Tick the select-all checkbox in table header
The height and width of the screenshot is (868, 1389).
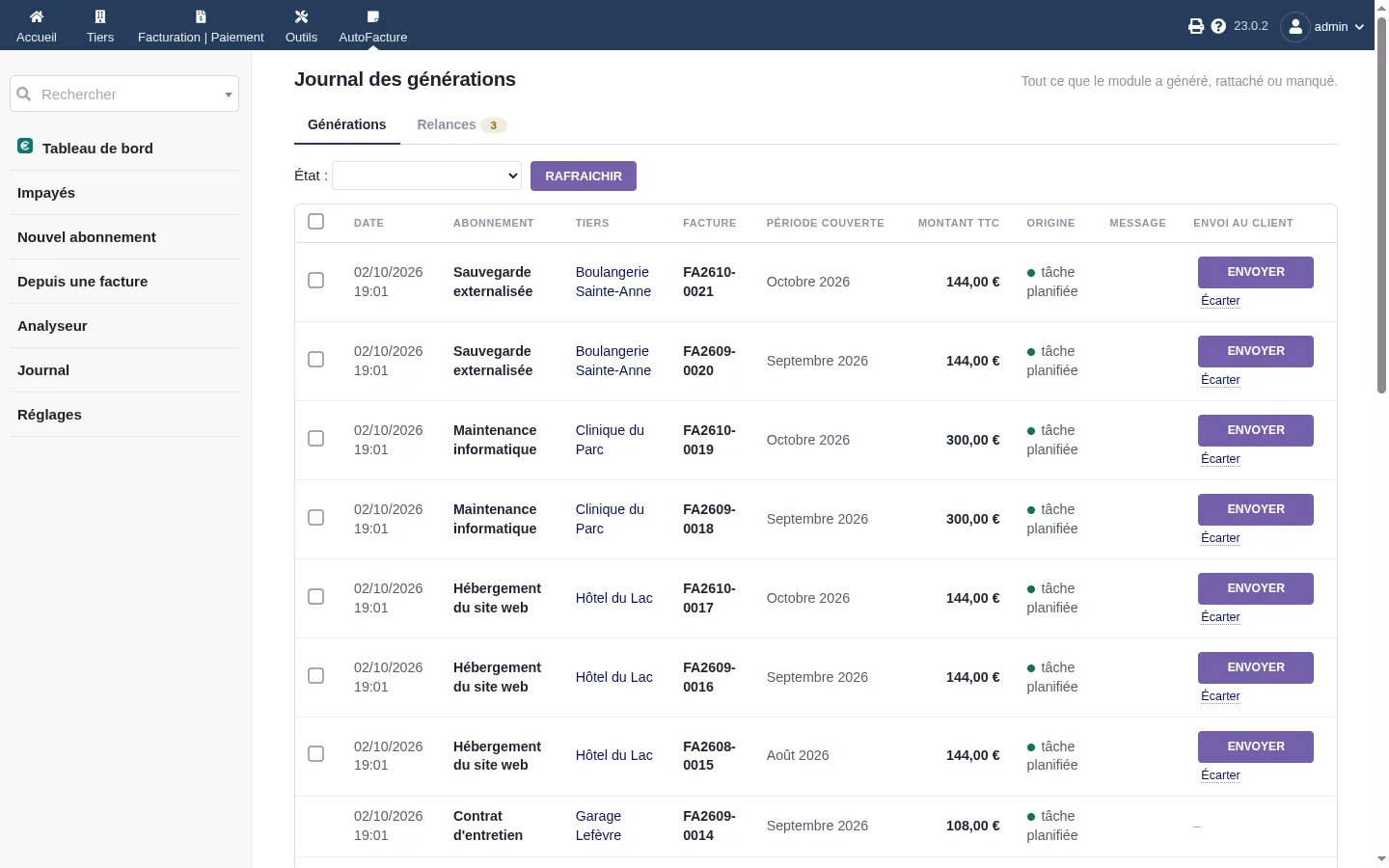point(315,222)
